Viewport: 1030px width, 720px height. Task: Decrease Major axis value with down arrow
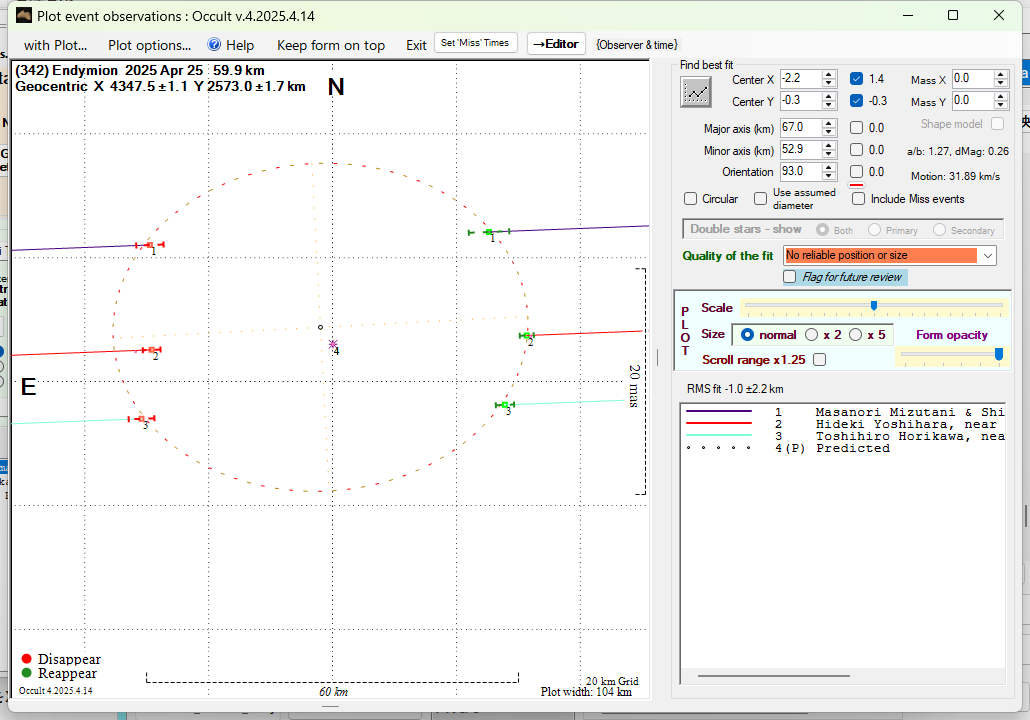click(829, 132)
